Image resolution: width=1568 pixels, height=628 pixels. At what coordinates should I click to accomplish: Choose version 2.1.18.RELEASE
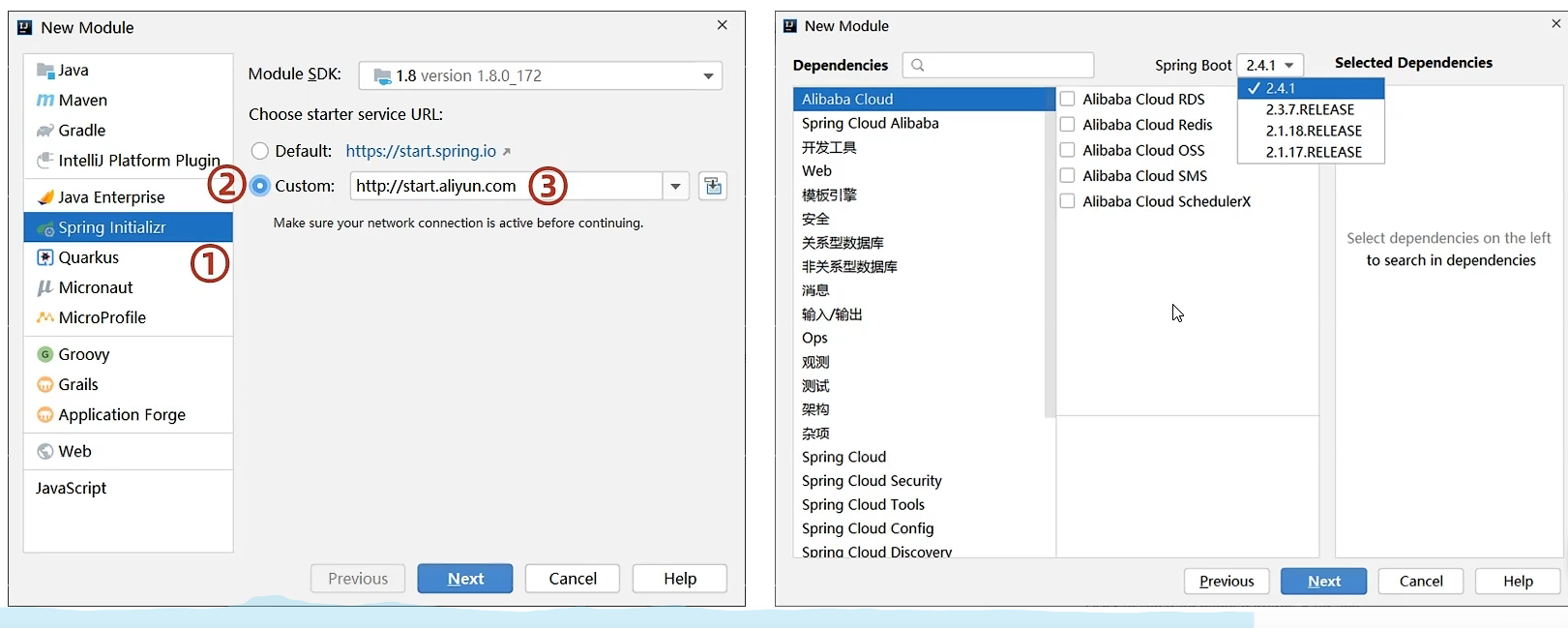pyautogui.click(x=1311, y=131)
